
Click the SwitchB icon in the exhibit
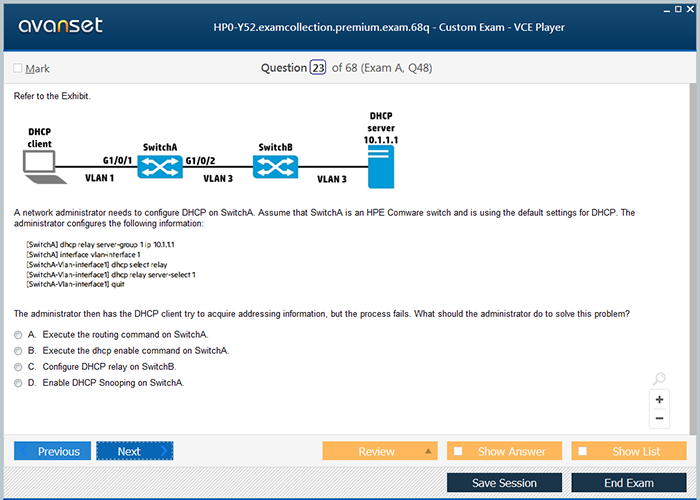275,168
